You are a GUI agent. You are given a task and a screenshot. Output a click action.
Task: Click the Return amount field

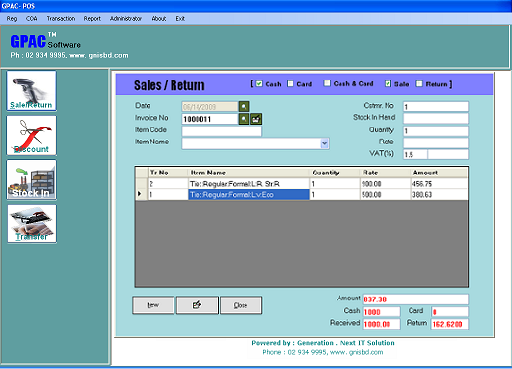point(450,324)
